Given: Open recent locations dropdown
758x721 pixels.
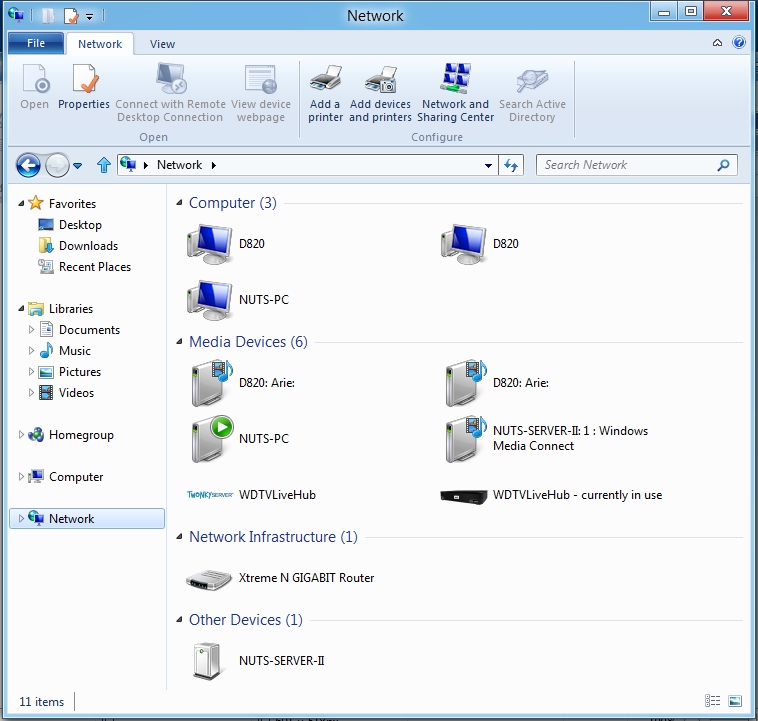Looking at the screenshot, I should coord(77,166).
